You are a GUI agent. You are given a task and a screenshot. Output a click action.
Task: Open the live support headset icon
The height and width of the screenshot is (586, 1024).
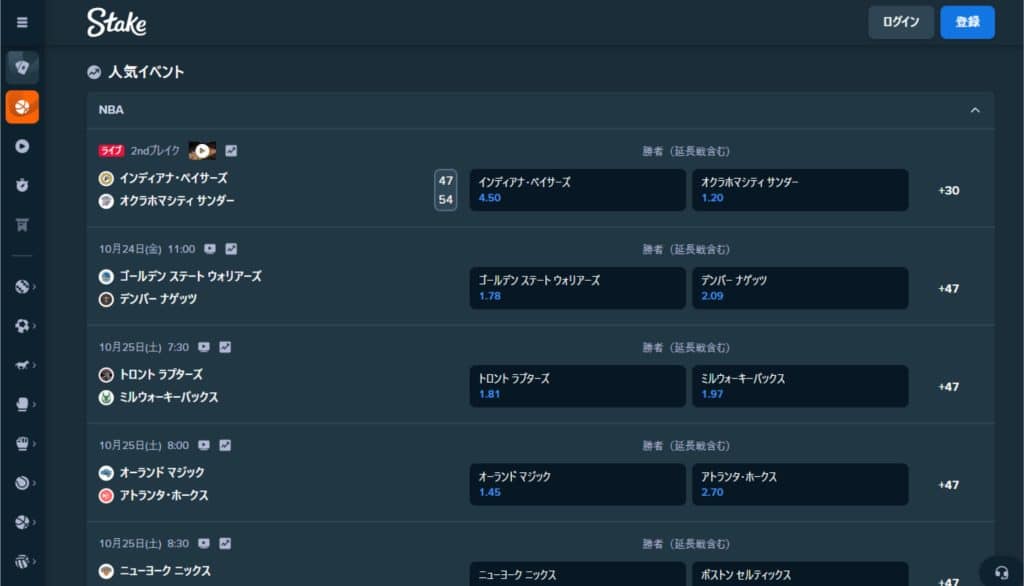point(1002,572)
